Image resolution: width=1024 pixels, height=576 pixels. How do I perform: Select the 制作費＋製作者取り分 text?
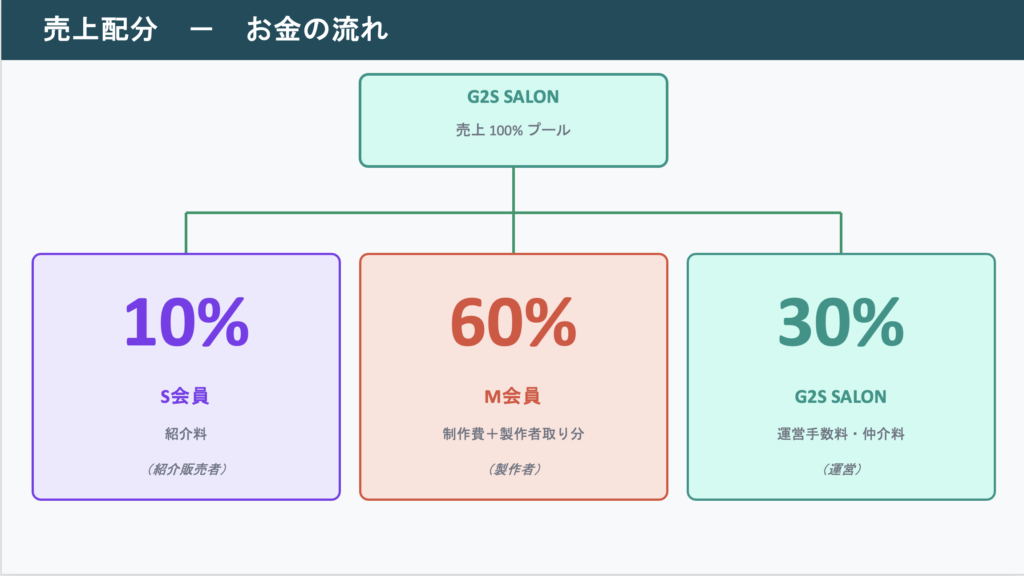click(513, 434)
